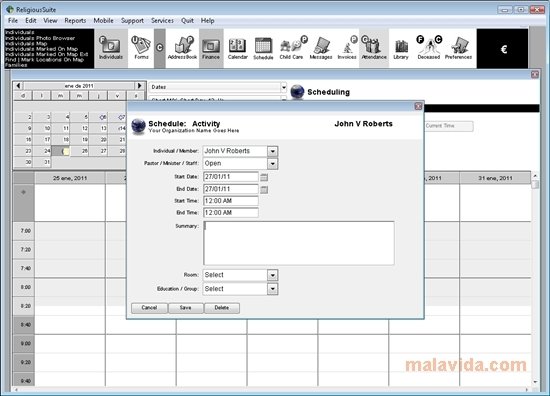Image resolution: width=550 pixels, height=396 pixels.
Task: Open the Reports menu
Action: (75, 21)
